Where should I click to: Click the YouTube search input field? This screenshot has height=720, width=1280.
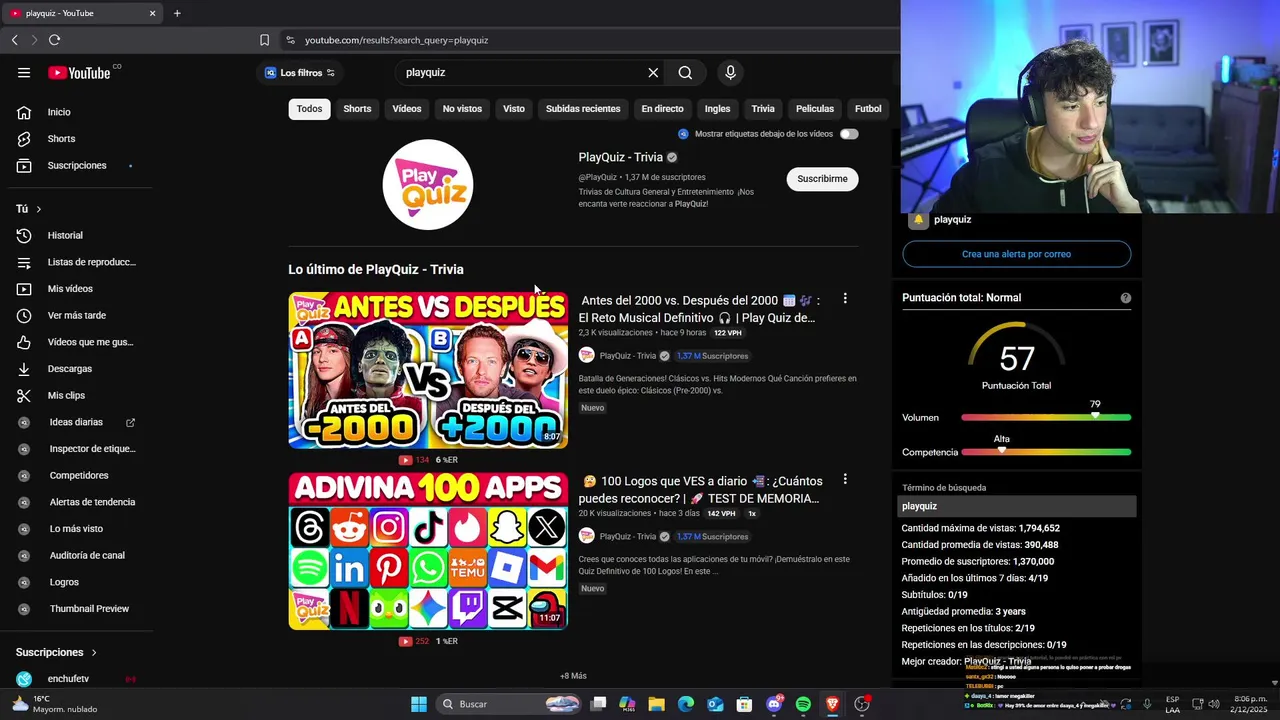(x=520, y=72)
